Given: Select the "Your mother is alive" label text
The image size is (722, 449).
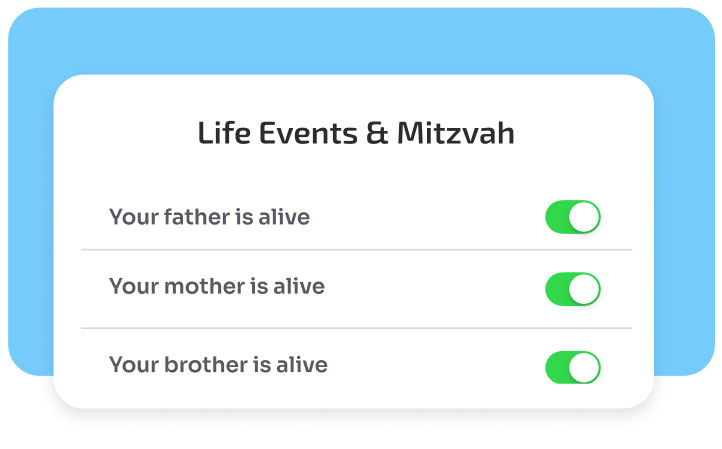Looking at the screenshot, I should (x=216, y=287).
